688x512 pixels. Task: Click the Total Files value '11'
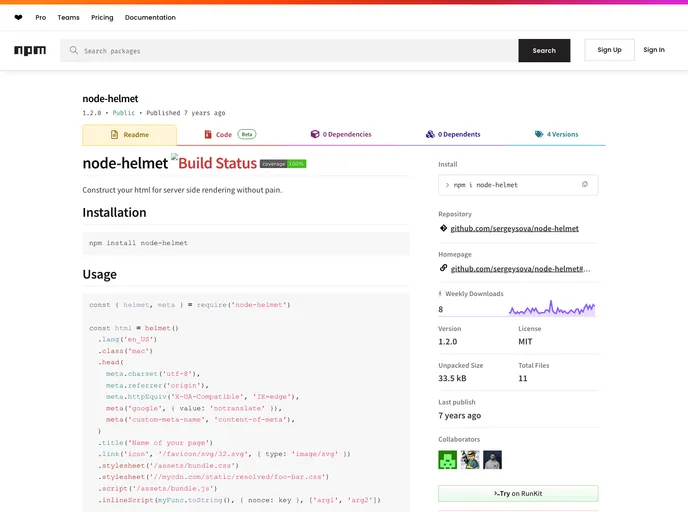point(523,378)
